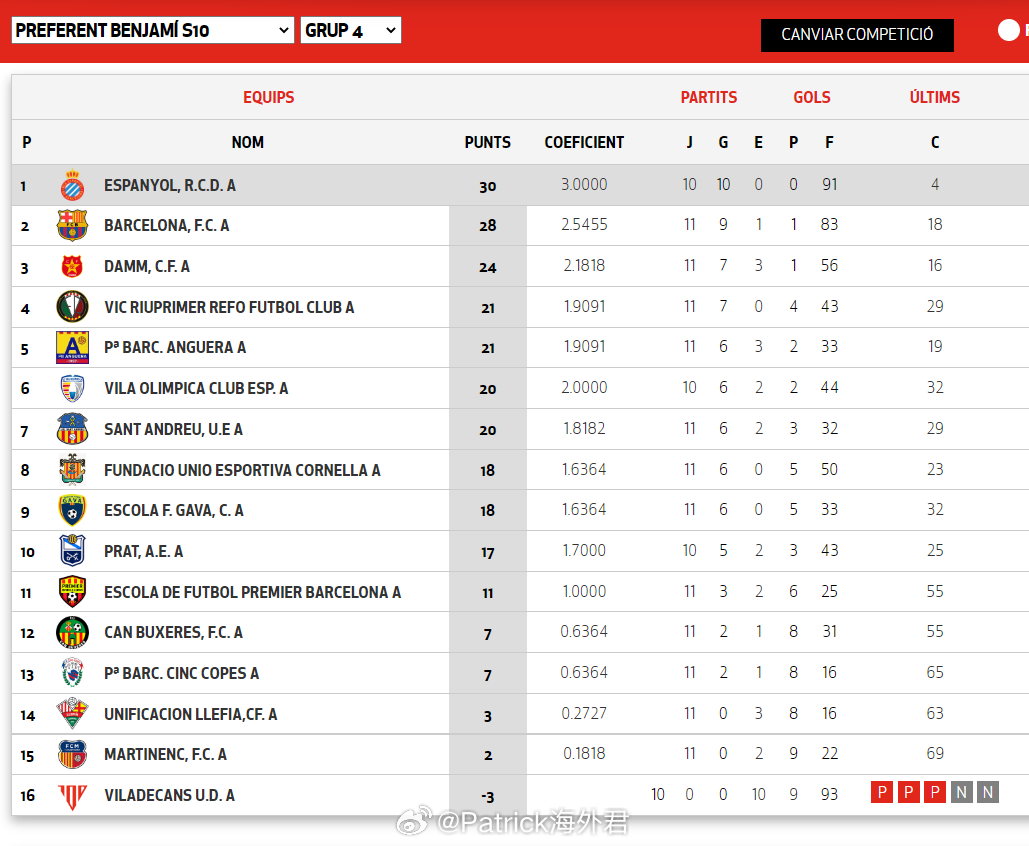Click the Escola F. Gava crest
Image resolution: width=1029 pixels, height=846 pixels.
point(72,510)
